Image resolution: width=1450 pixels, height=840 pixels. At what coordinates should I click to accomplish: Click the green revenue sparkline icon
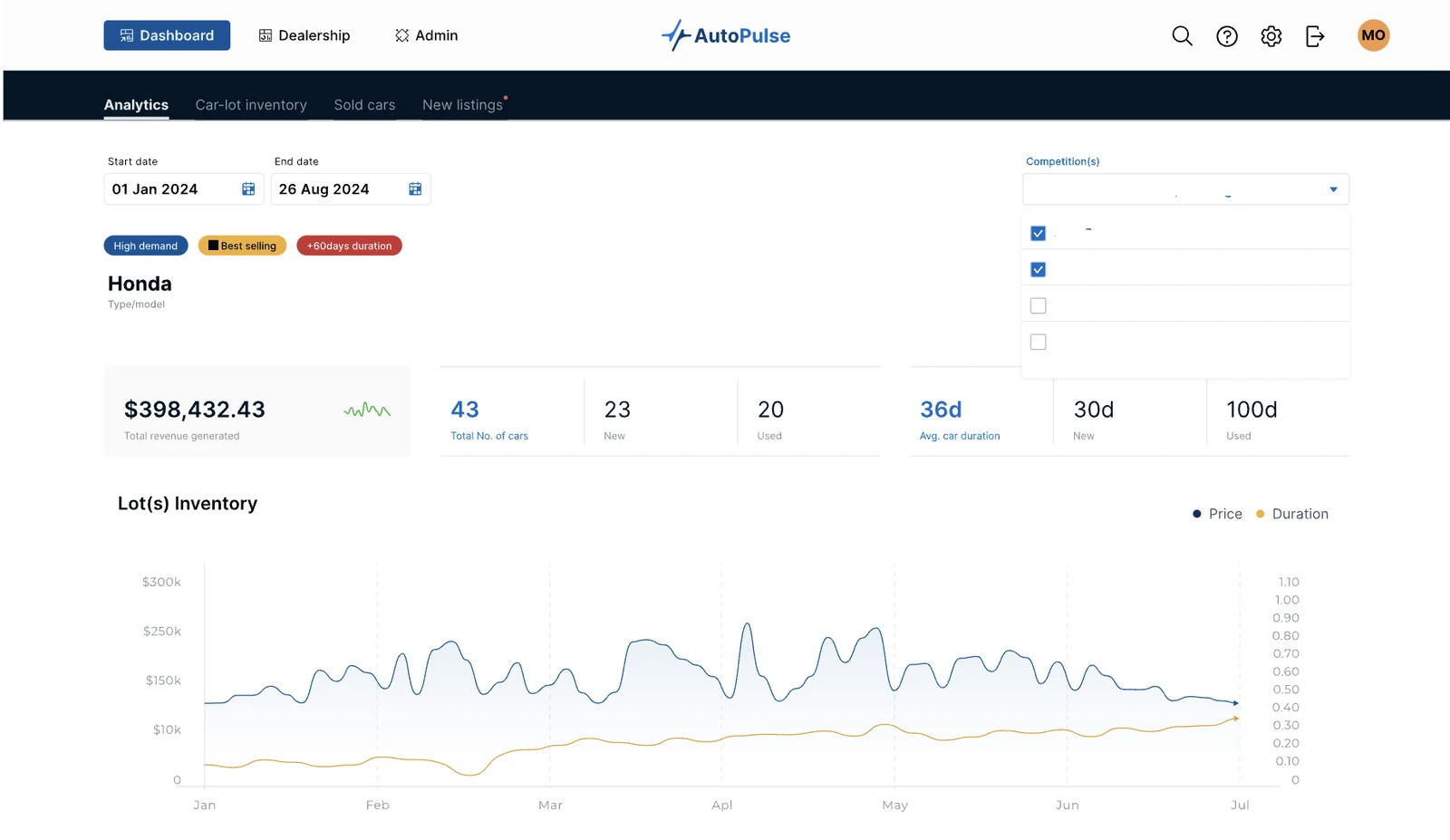[367, 410]
